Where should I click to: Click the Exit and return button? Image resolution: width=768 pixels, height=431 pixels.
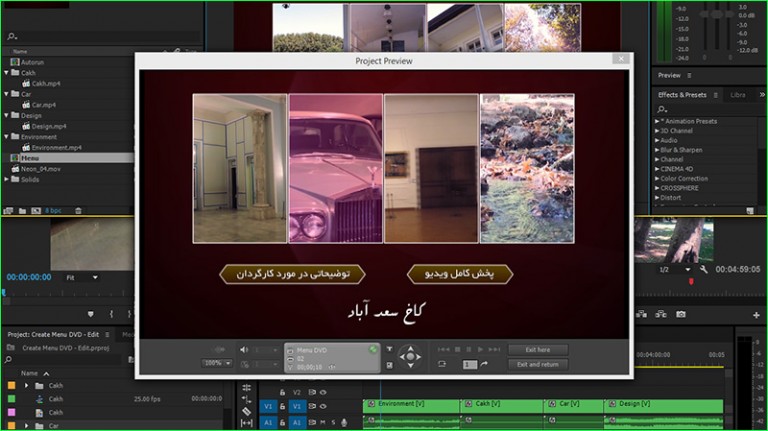pos(538,364)
